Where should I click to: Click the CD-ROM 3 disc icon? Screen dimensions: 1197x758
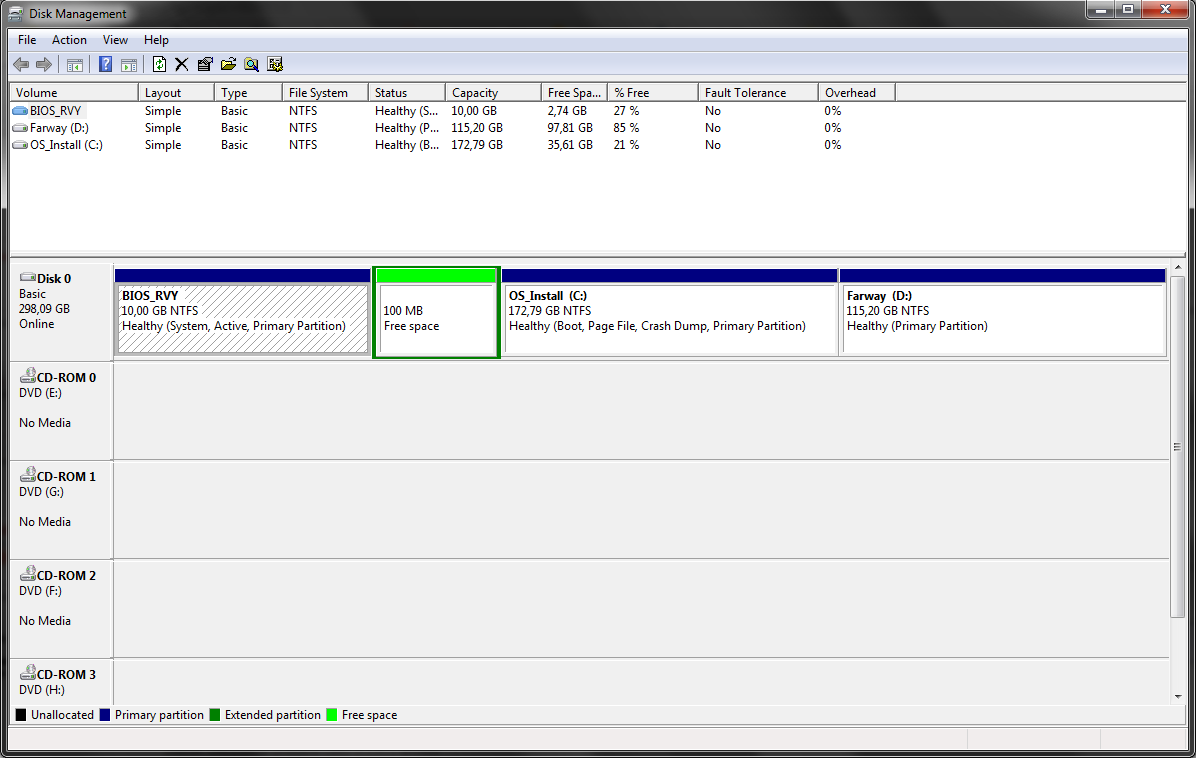coord(27,673)
